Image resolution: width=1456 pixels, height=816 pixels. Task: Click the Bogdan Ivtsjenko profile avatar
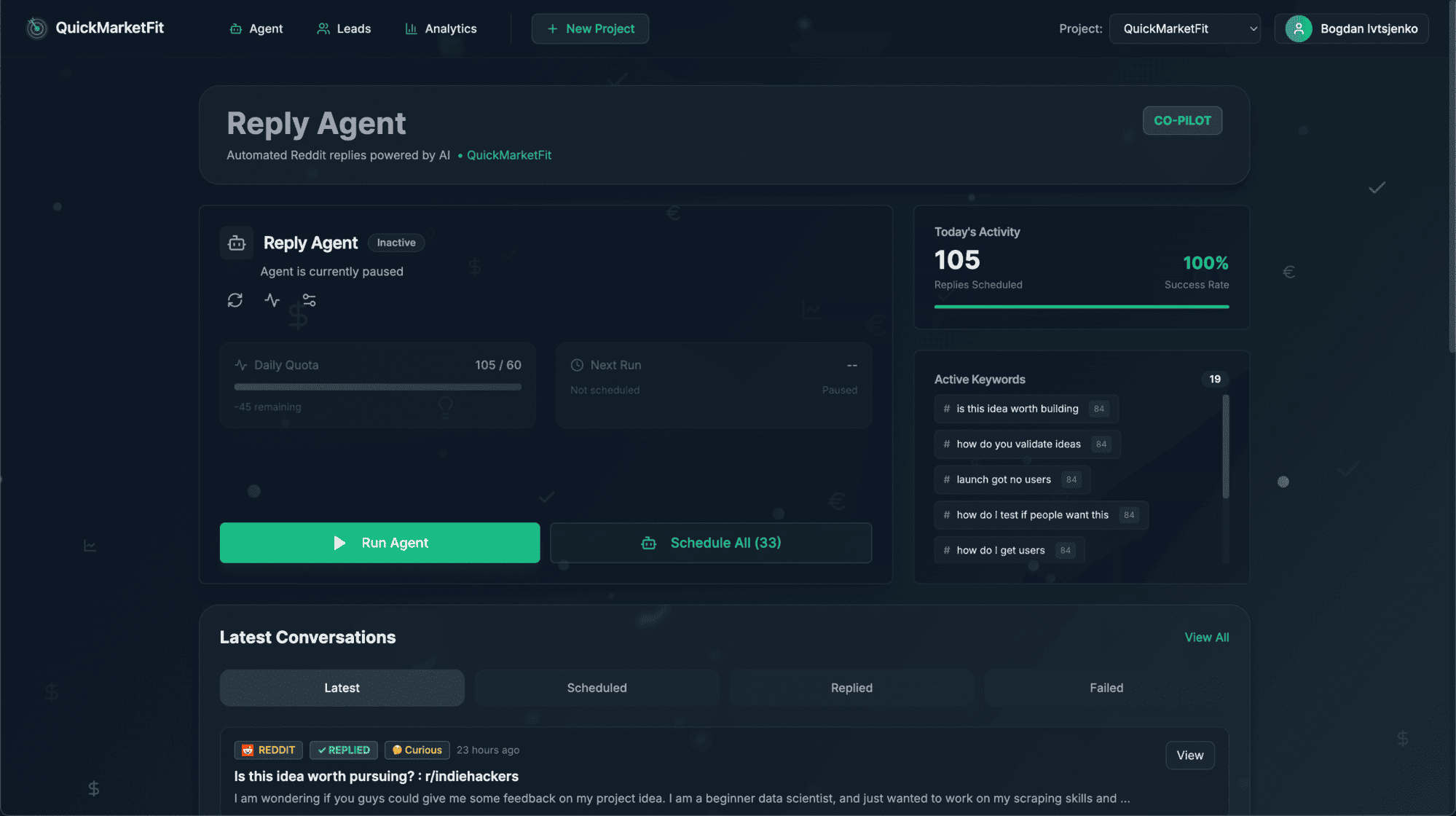1297,28
